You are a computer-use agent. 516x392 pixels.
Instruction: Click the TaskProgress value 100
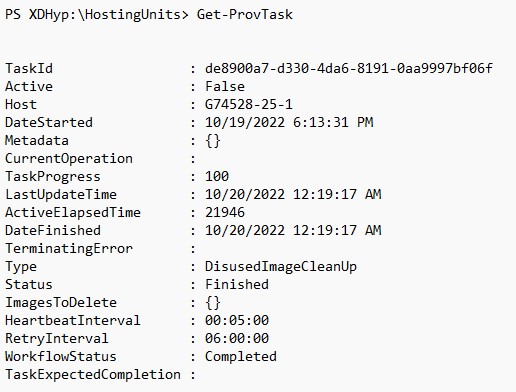pos(217,176)
